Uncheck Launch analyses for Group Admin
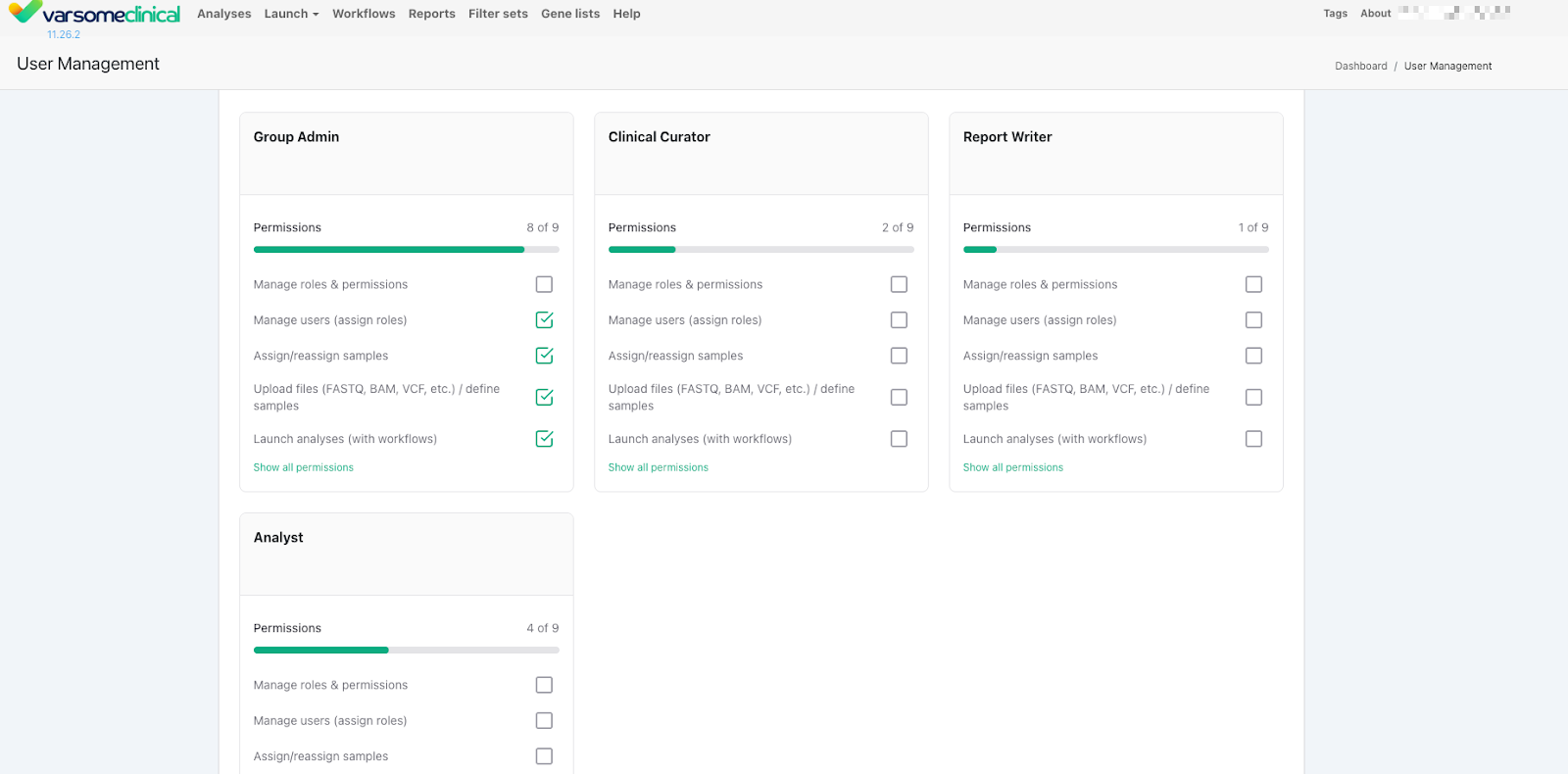 pyautogui.click(x=544, y=439)
